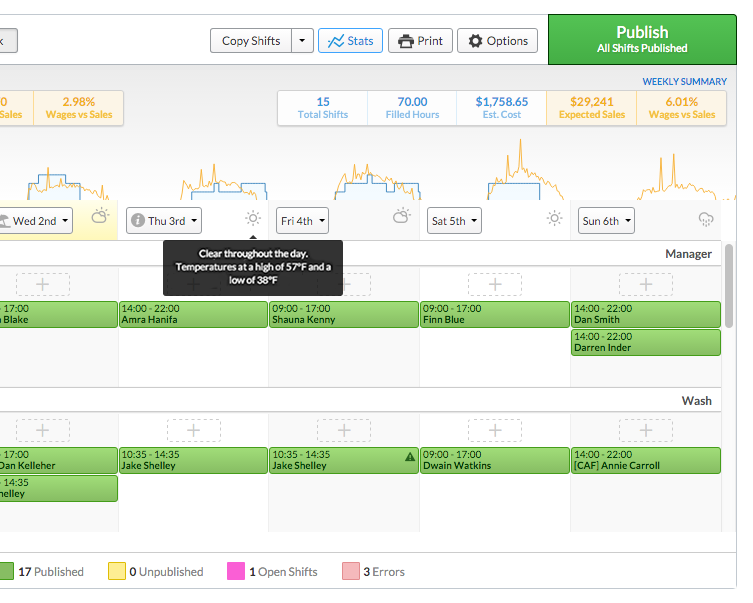Open the Thu 3rd day dropdown
Image resolution: width=753 pixels, height=603 pixels.
(x=164, y=221)
